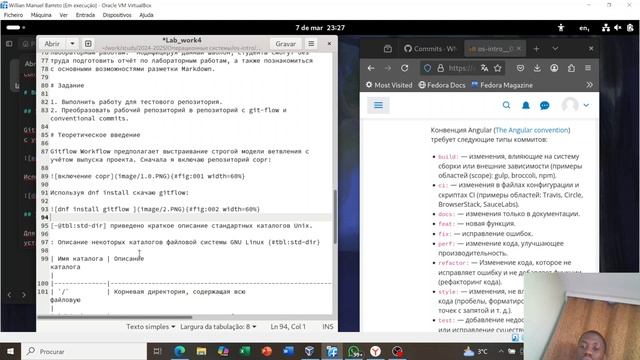This screenshot has width=640, height=360.
Task: Switch to Commits GitHub tab
Action: tap(430, 49)
